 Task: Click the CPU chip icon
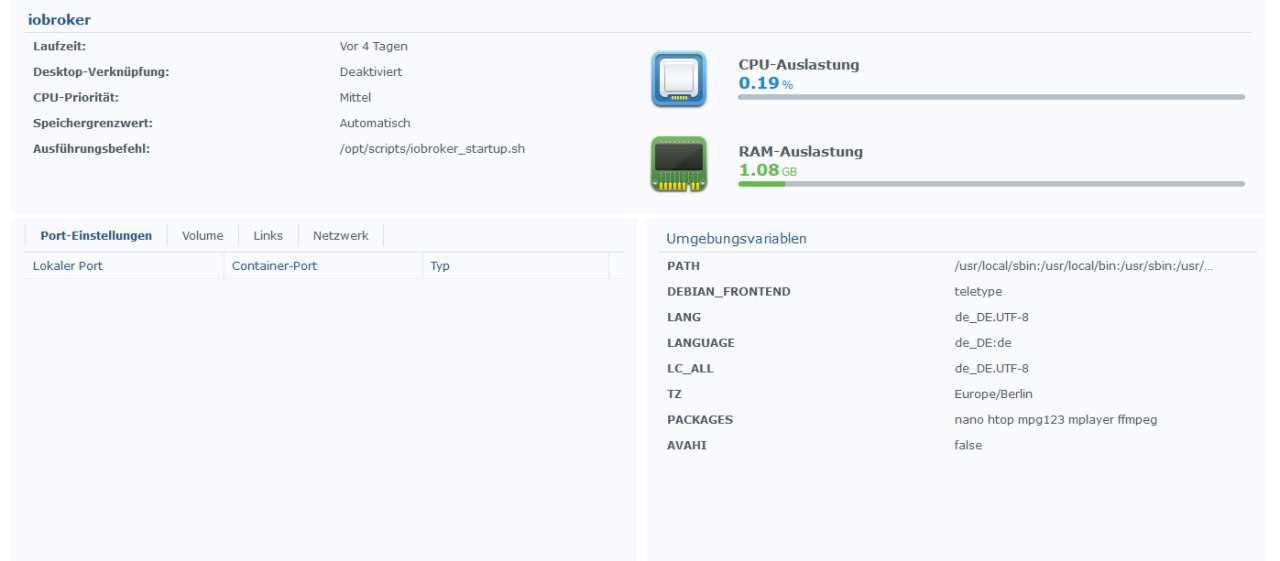pos(679,79)
